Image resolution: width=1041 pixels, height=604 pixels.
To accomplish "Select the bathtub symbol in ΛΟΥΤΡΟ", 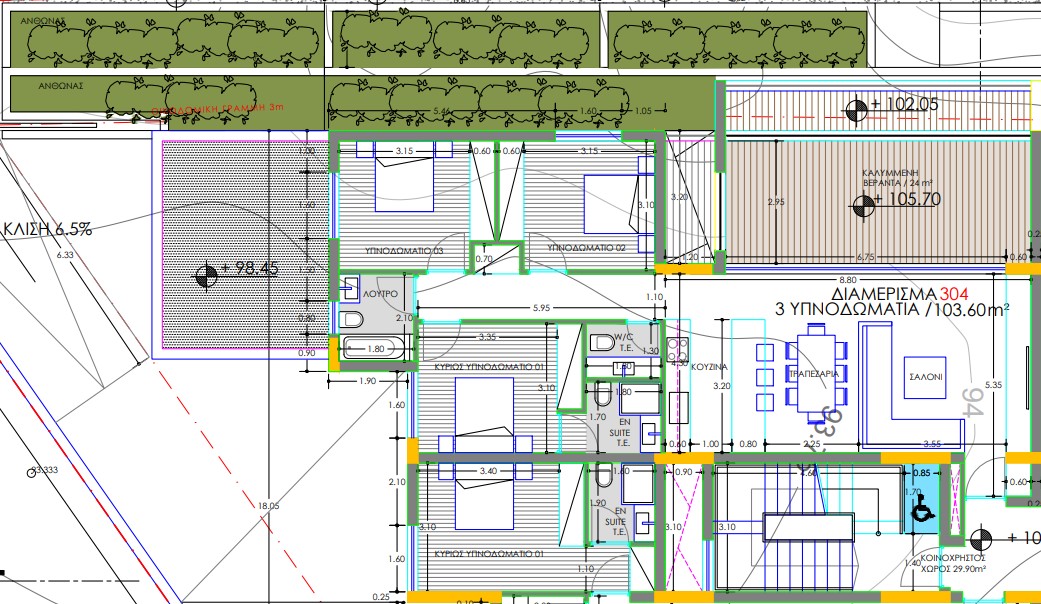I will (x=372, y=348).
